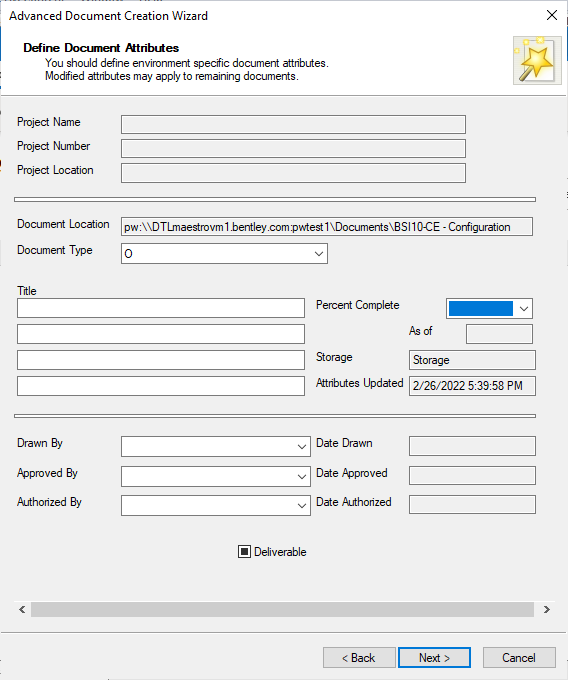The image size is (568, 680).
Task: Click the horizontal scrollbar track
Action: point(282,609)
